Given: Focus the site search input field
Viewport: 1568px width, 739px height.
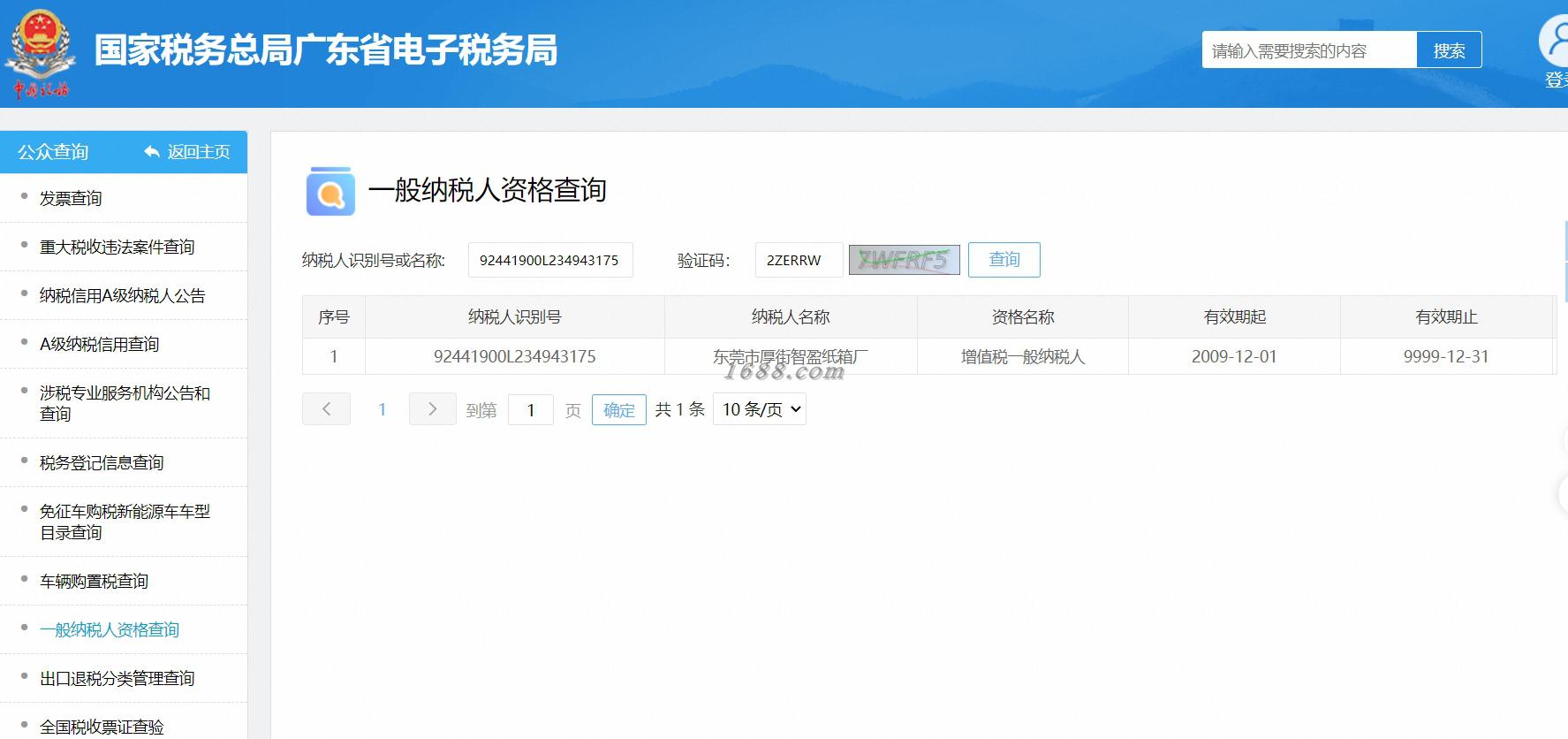Looking at the screenshot, I should point(1309,50).
